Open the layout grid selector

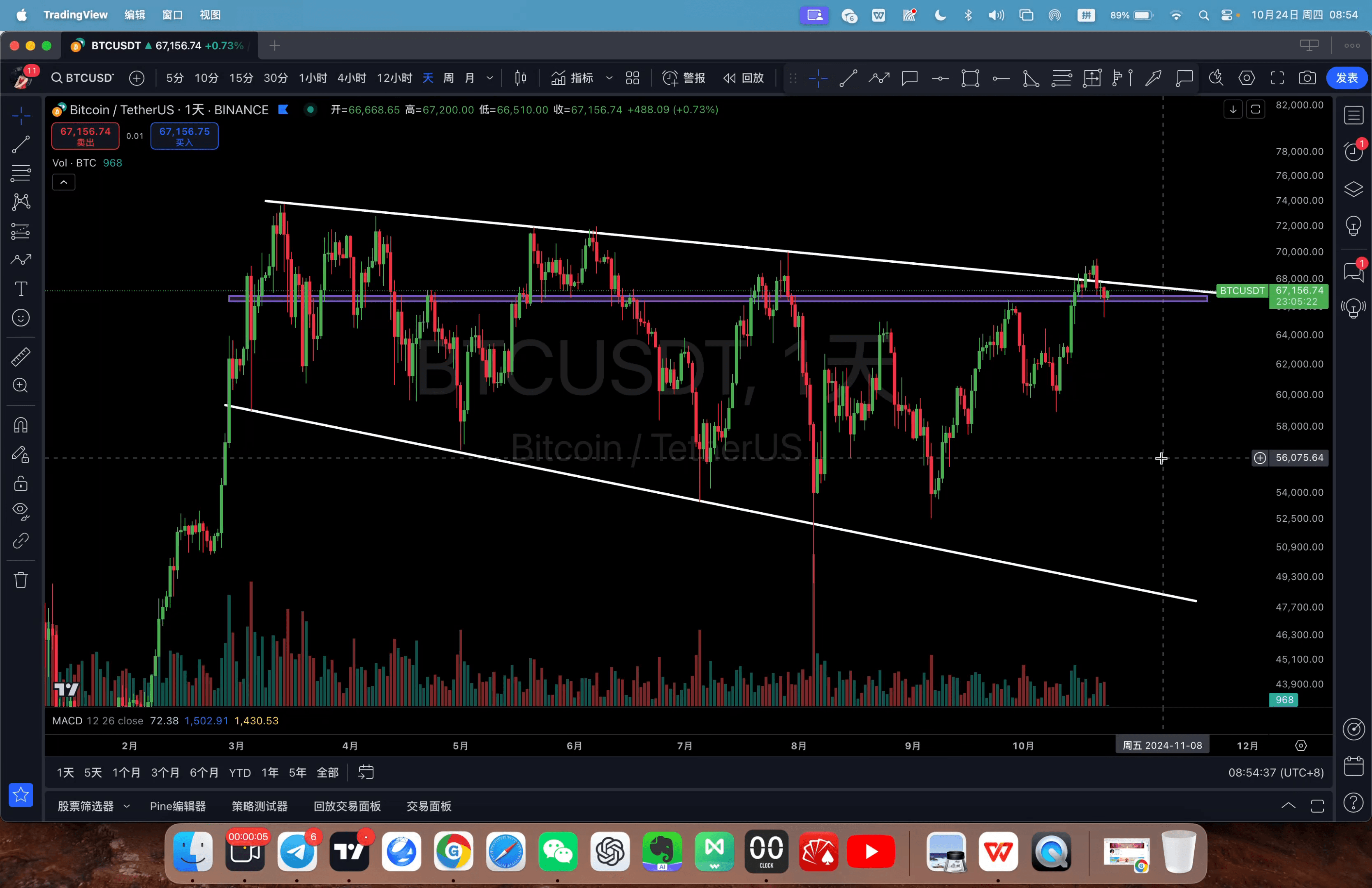[633, 78]
